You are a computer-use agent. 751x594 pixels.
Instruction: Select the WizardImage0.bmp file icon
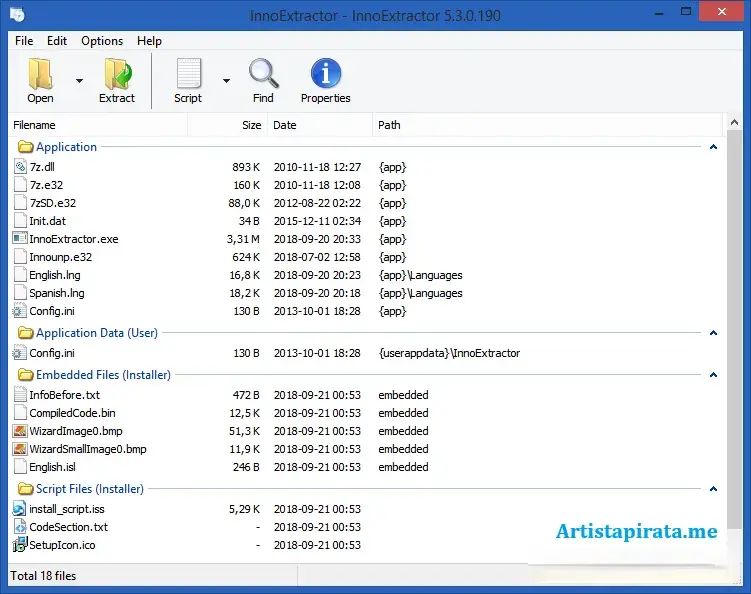pyautogui.click(x=20, y=431)
